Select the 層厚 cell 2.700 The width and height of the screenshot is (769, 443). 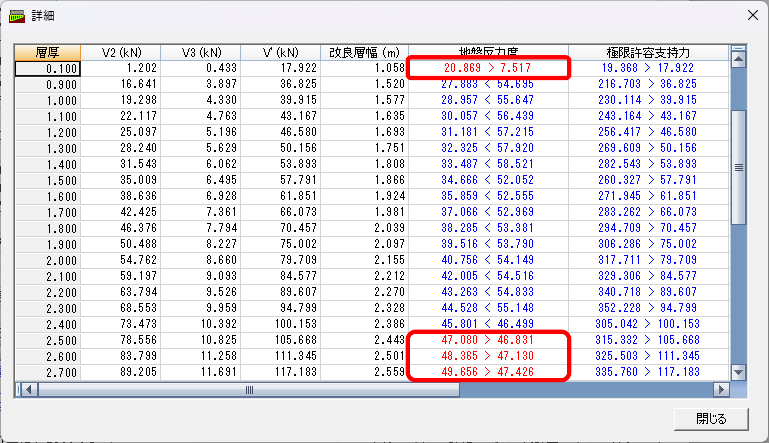[x=48, y=372]
